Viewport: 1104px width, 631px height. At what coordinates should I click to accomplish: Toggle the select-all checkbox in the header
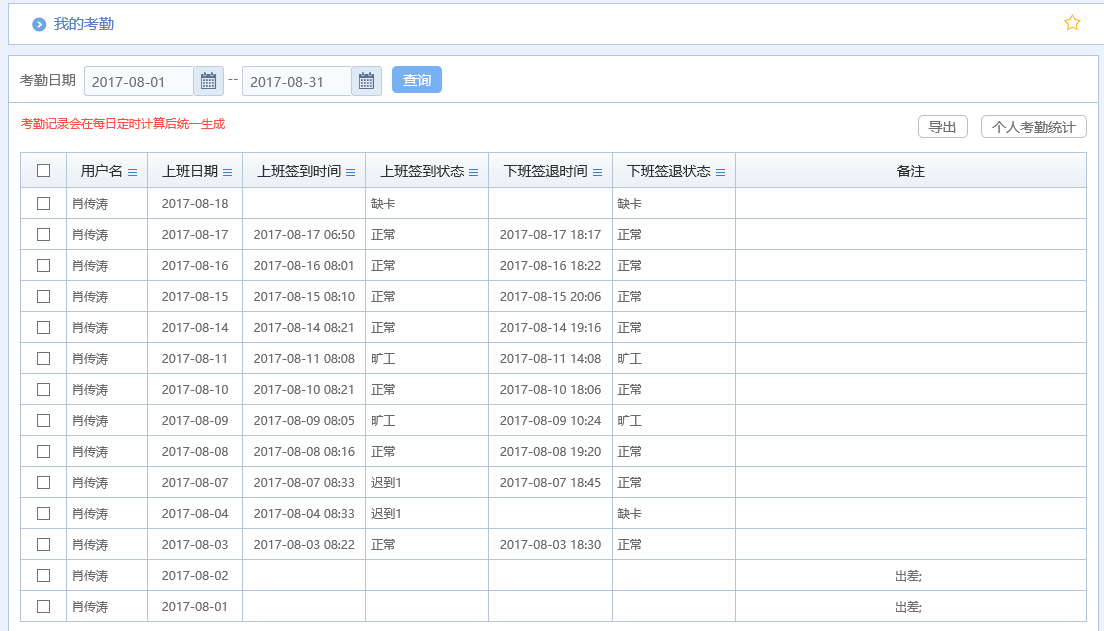click(x=43, y=171)
